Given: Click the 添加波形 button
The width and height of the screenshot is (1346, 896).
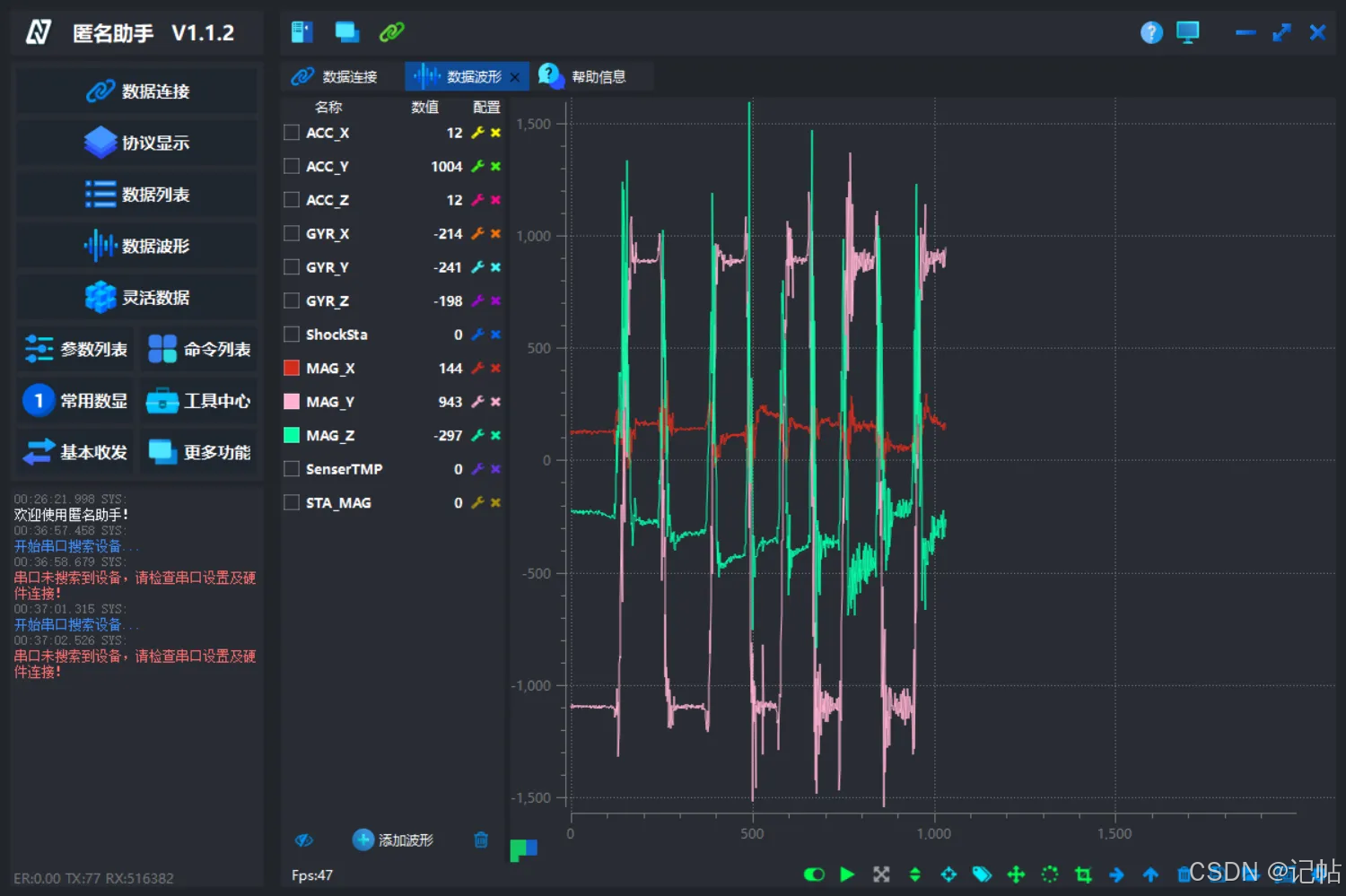Looking at the screenshot, I should click(x=393, y=840).
